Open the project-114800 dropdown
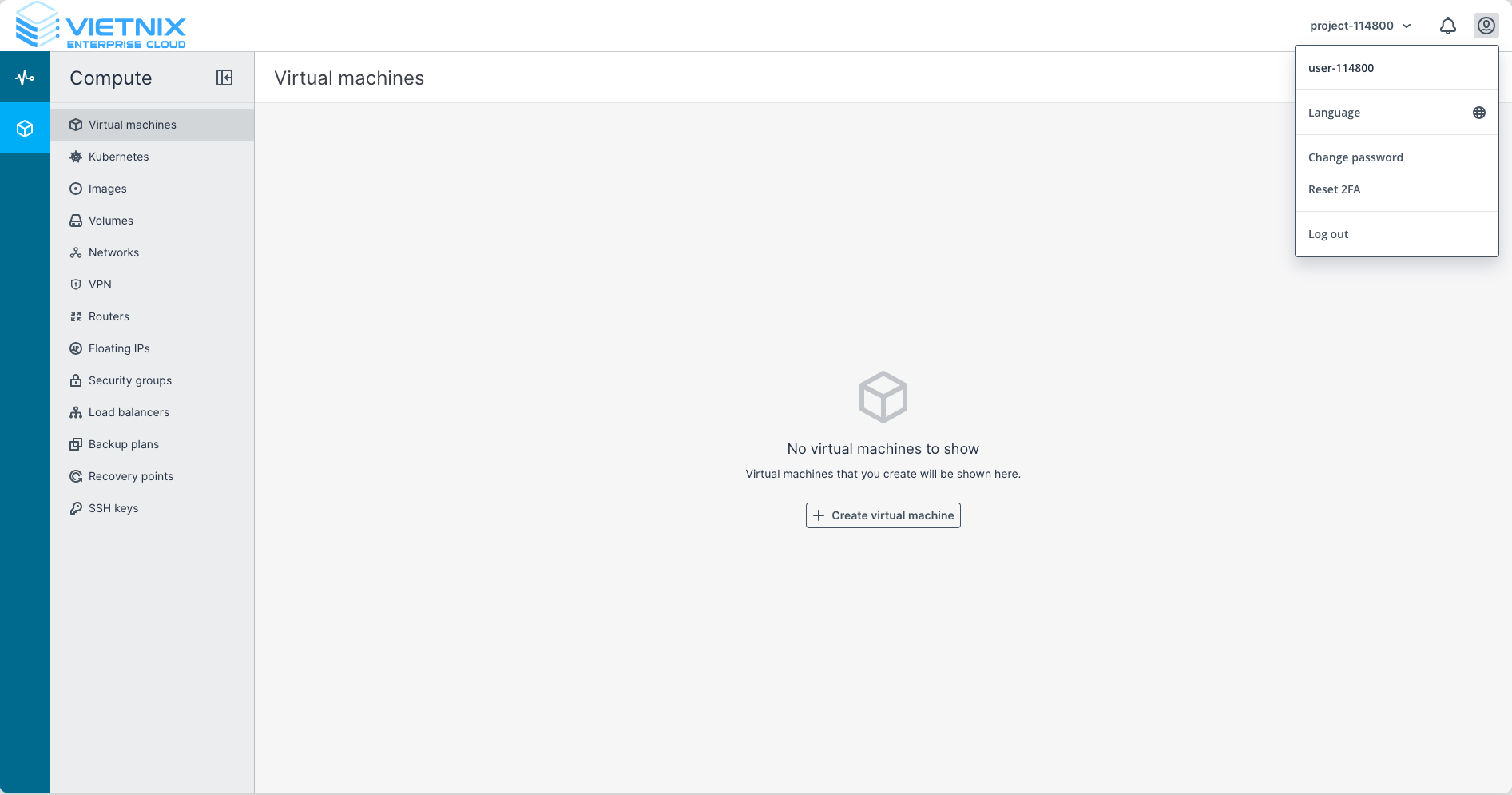This screenshot has height=795, width=1512. [1359, 25]
